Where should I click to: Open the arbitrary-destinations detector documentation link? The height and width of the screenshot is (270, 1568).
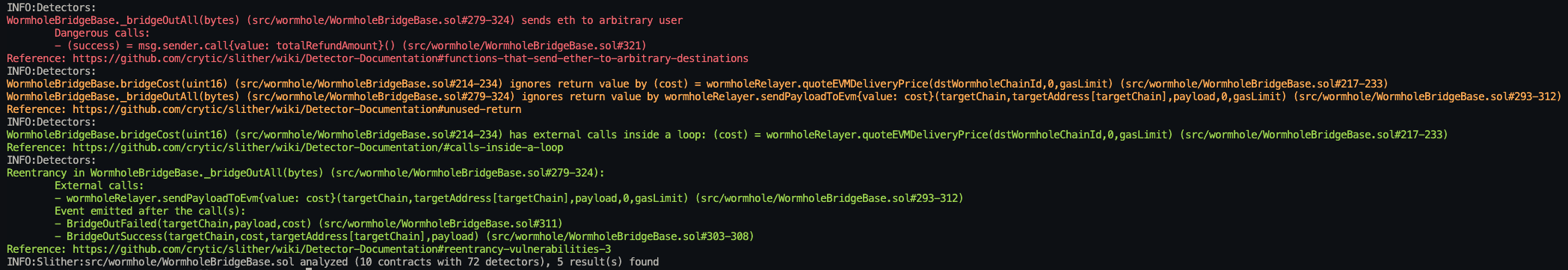pyautogui.click(x=410, y=58)
